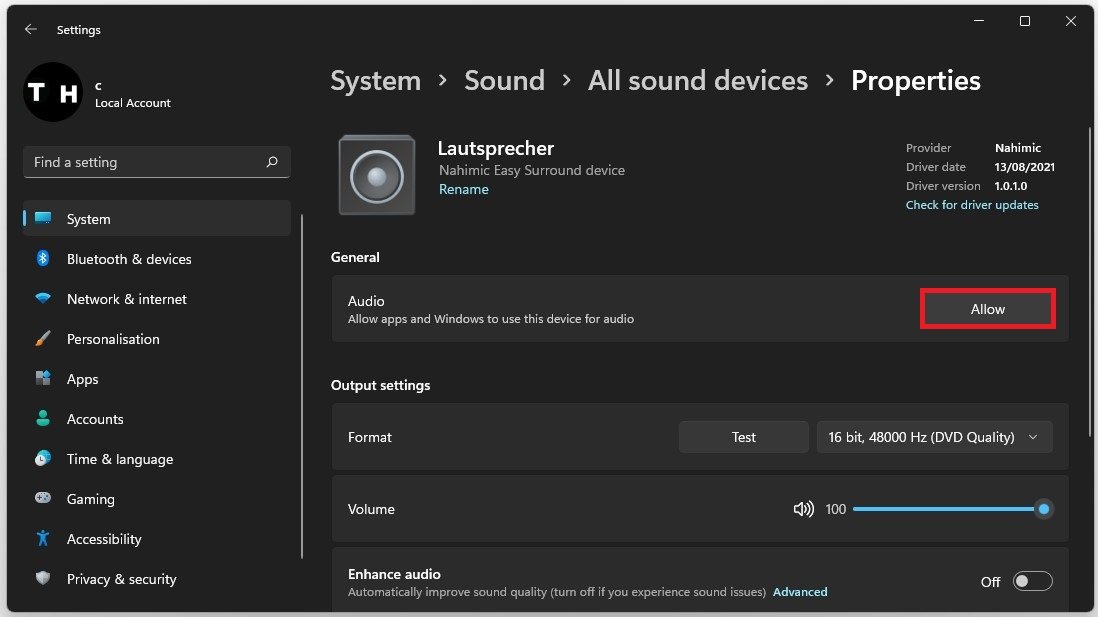Click the Personalisation paintbrush icon
Viewport: 1098px width, 617px height.
pyautogui.click(x=43, y=339)
